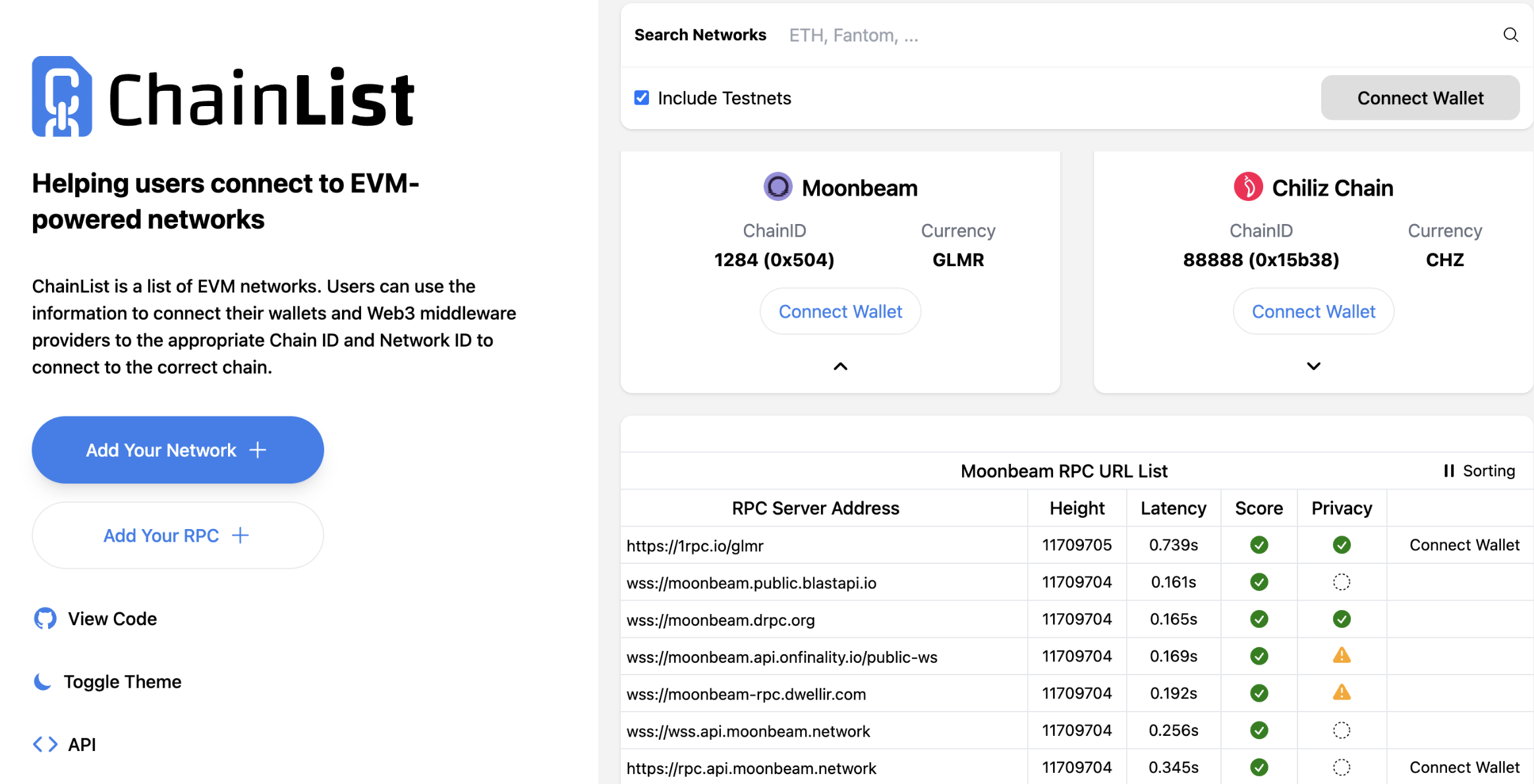Viewport: 1534px width, 784px height.
Task: Click privacy dotted circle for blastapi.io row
Action: tap(1342, 582)
